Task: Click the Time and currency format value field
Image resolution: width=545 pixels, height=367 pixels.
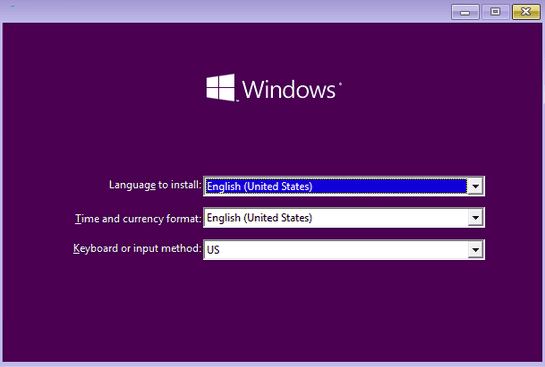Action: (336, 218)
